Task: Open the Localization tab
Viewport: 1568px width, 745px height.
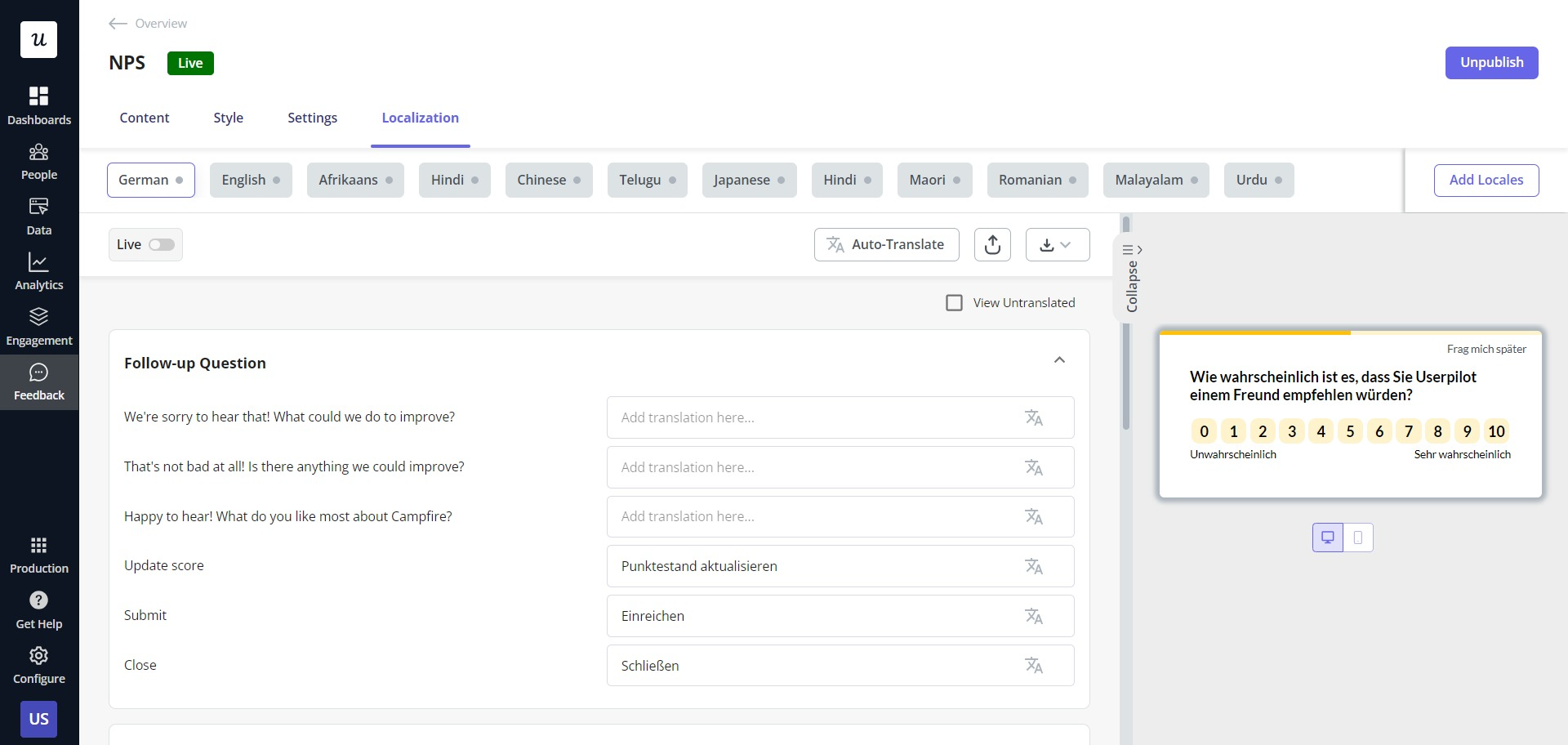Action: [x=420, y=118]
